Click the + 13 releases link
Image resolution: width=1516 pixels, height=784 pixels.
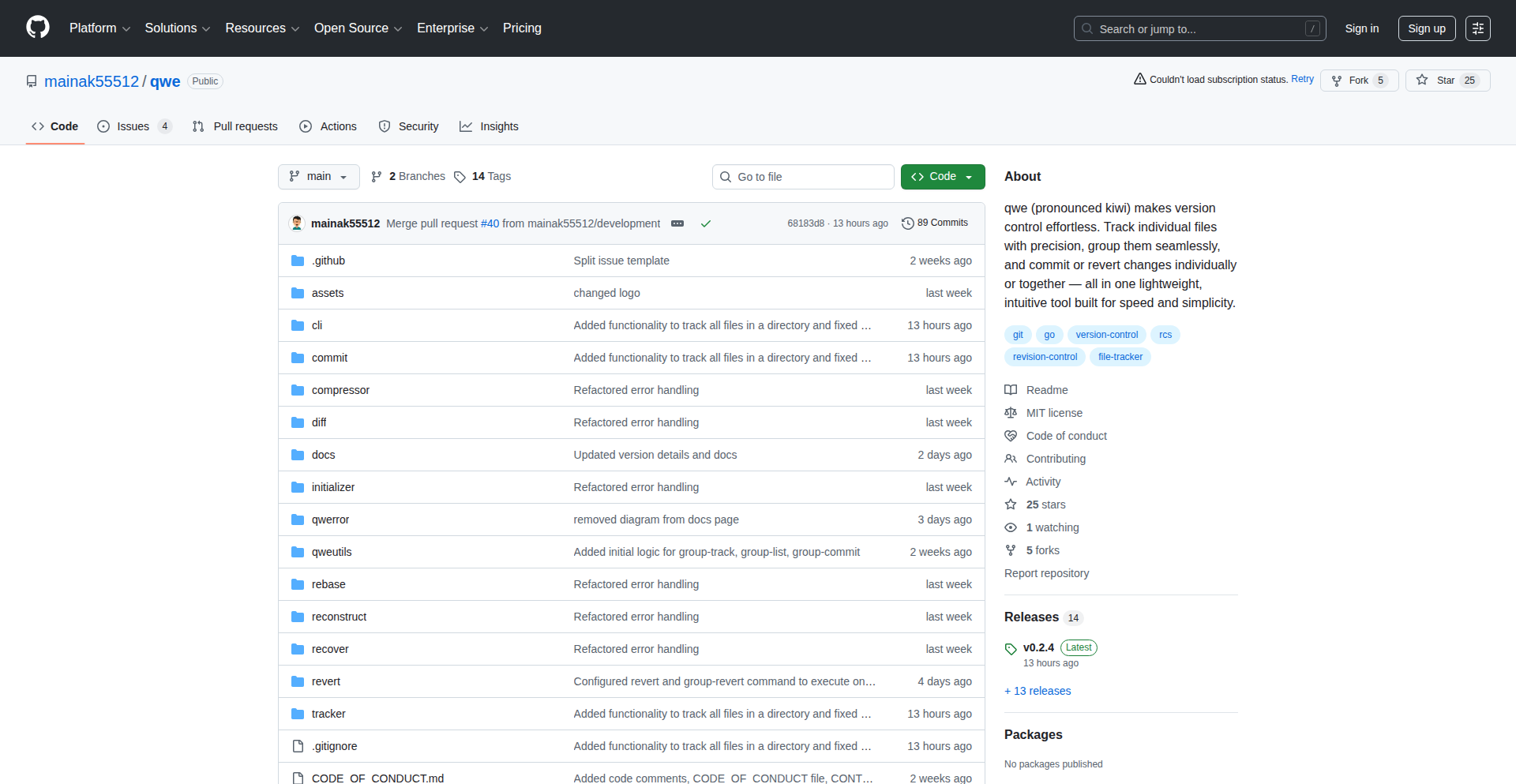[x=1037, y=691]
